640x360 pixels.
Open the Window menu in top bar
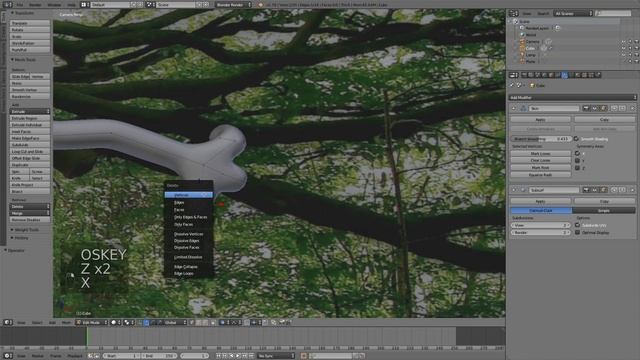pos(54,4)
